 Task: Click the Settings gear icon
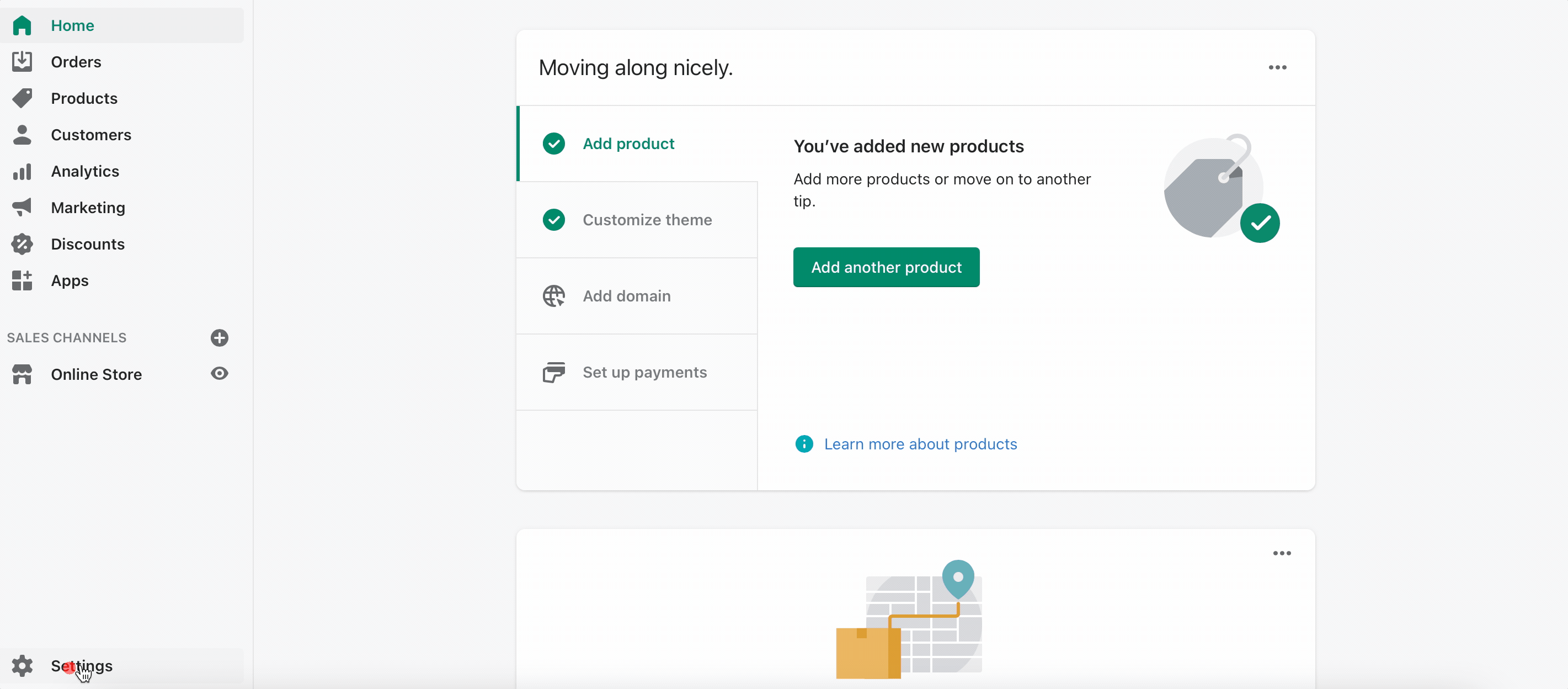[x=22, y=665]
